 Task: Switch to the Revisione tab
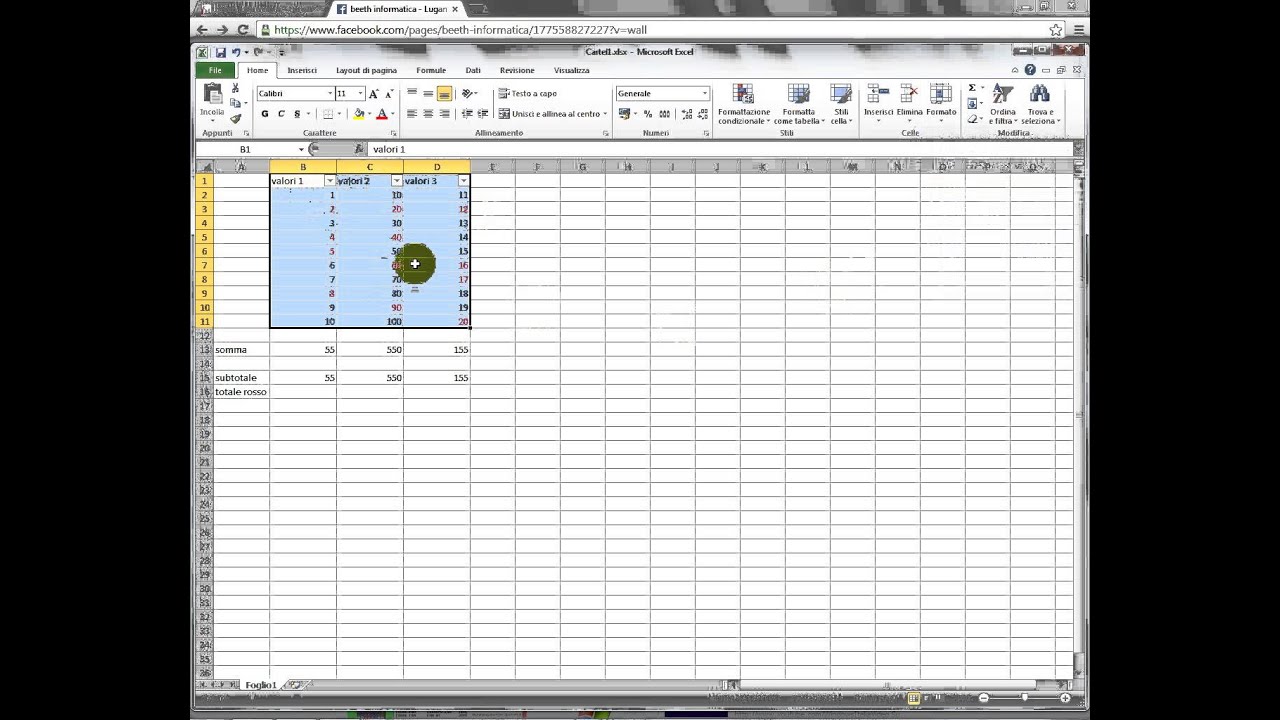517,70
